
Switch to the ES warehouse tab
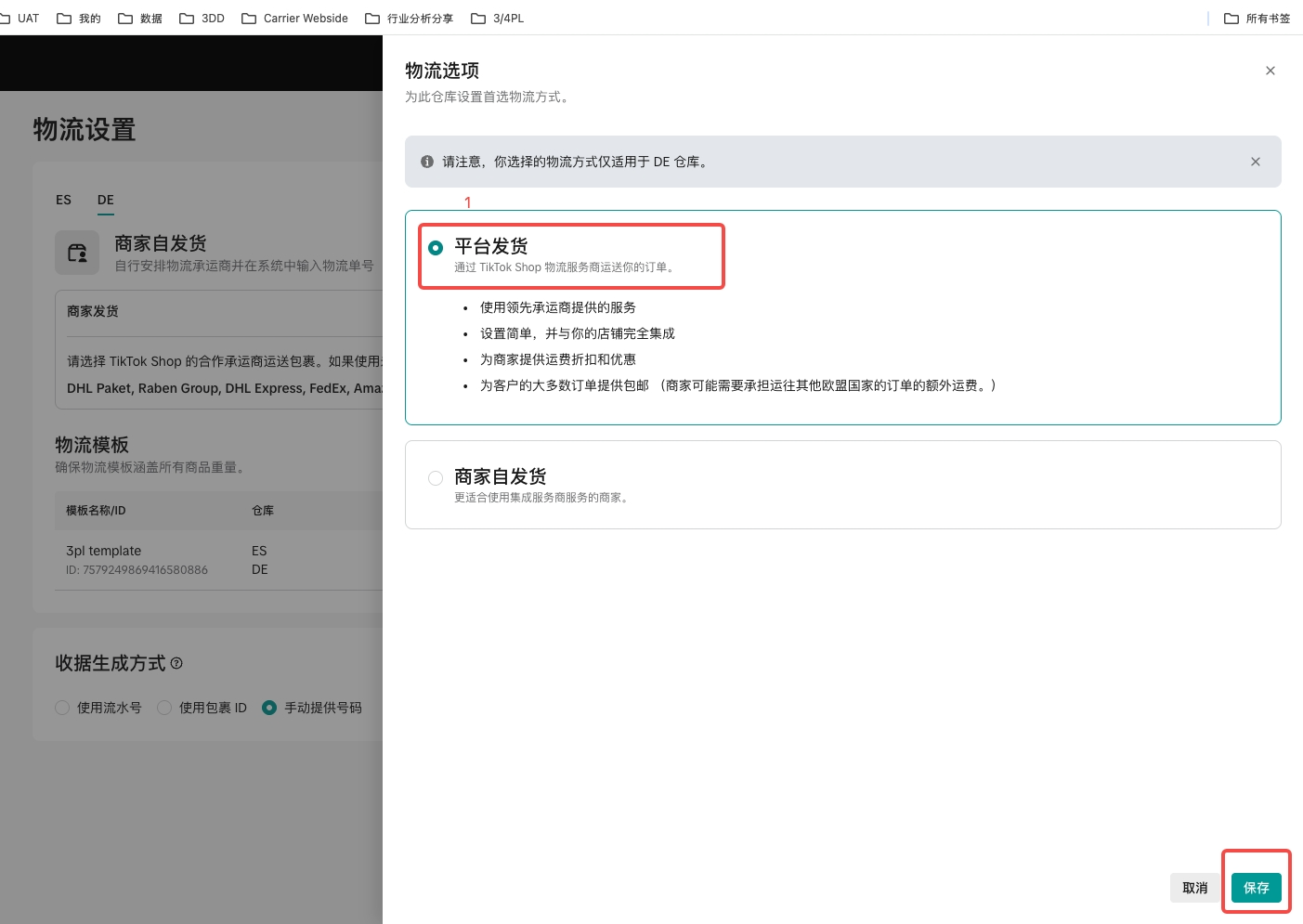point(63,200)
